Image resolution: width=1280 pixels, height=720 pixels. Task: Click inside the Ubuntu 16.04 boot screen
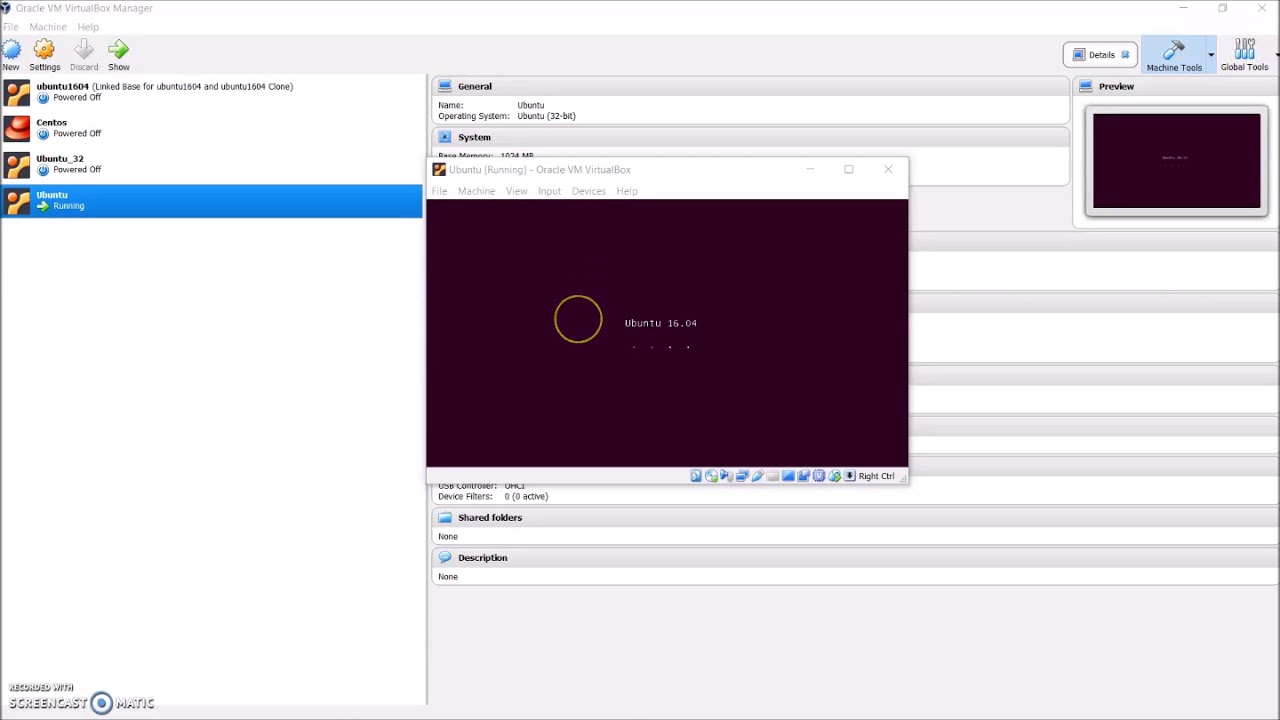coord(667,333)
